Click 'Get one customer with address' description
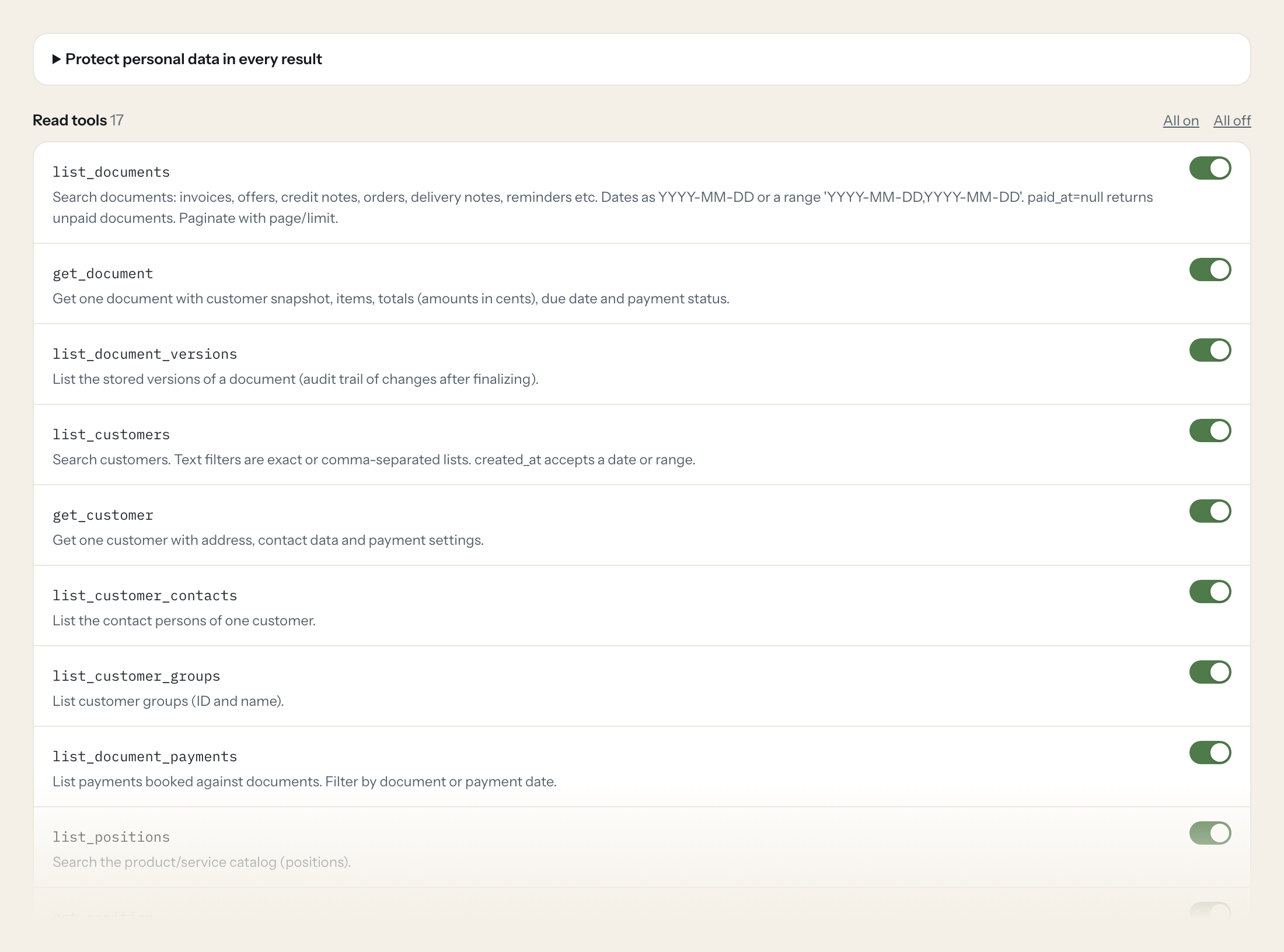This screenshot has width=1284, height=952. pyautogui.click(x=268, y=540)
